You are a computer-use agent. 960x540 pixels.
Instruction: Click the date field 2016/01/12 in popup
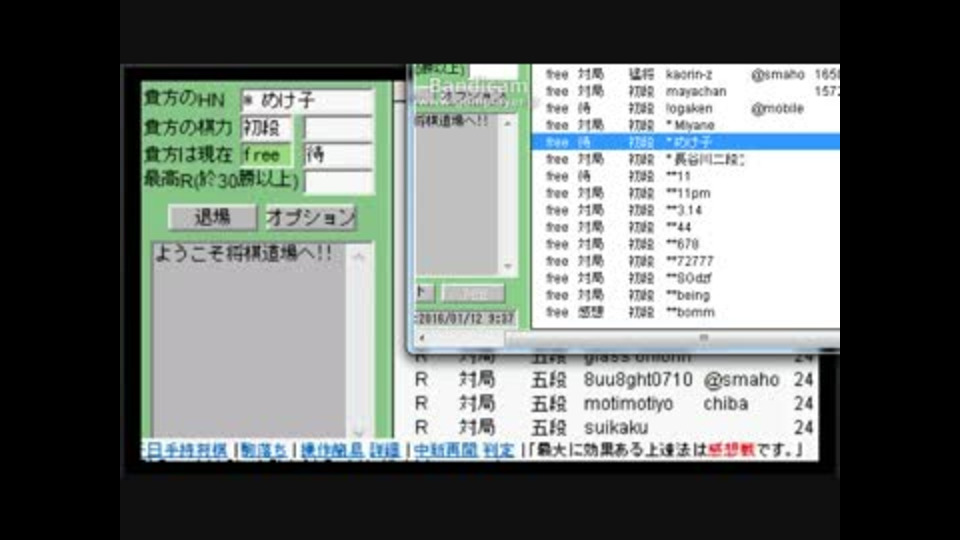[465, 318]
